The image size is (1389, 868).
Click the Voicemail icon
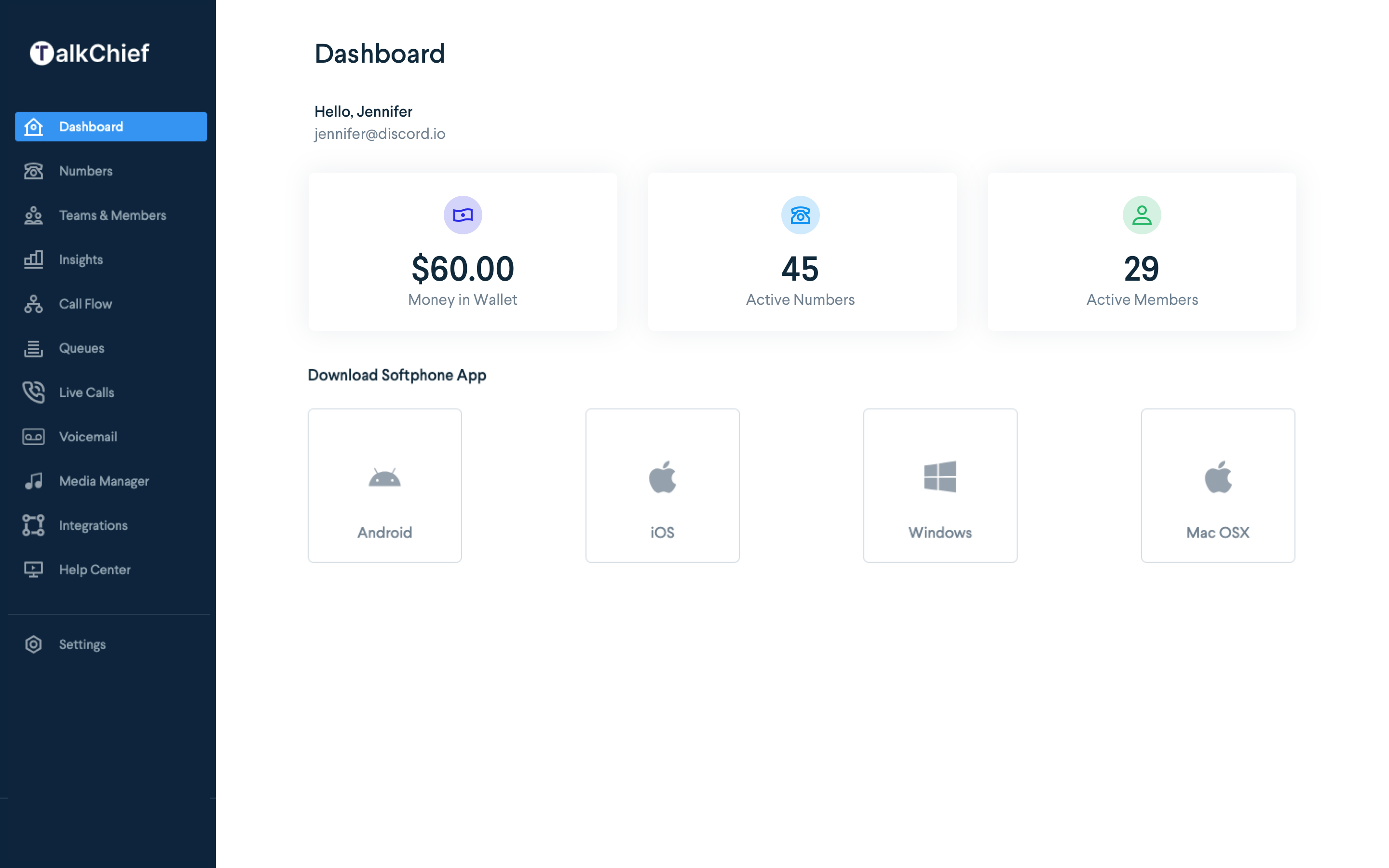[34, 437]
